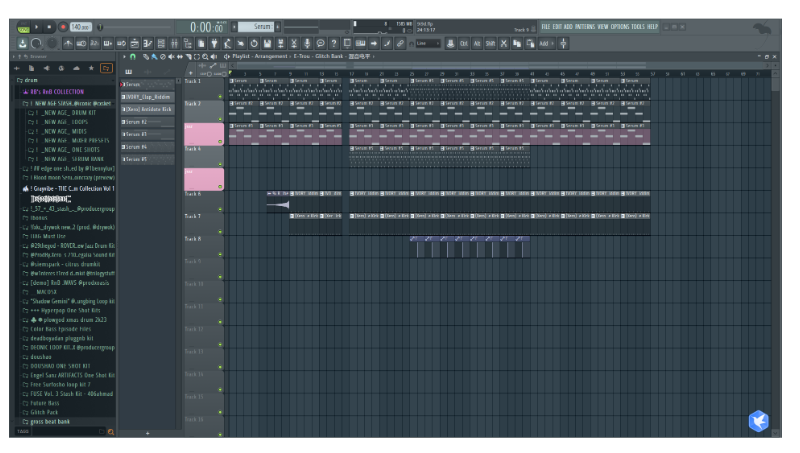
Task: Open the mixer toolbar icon
Action: point(174,44)
